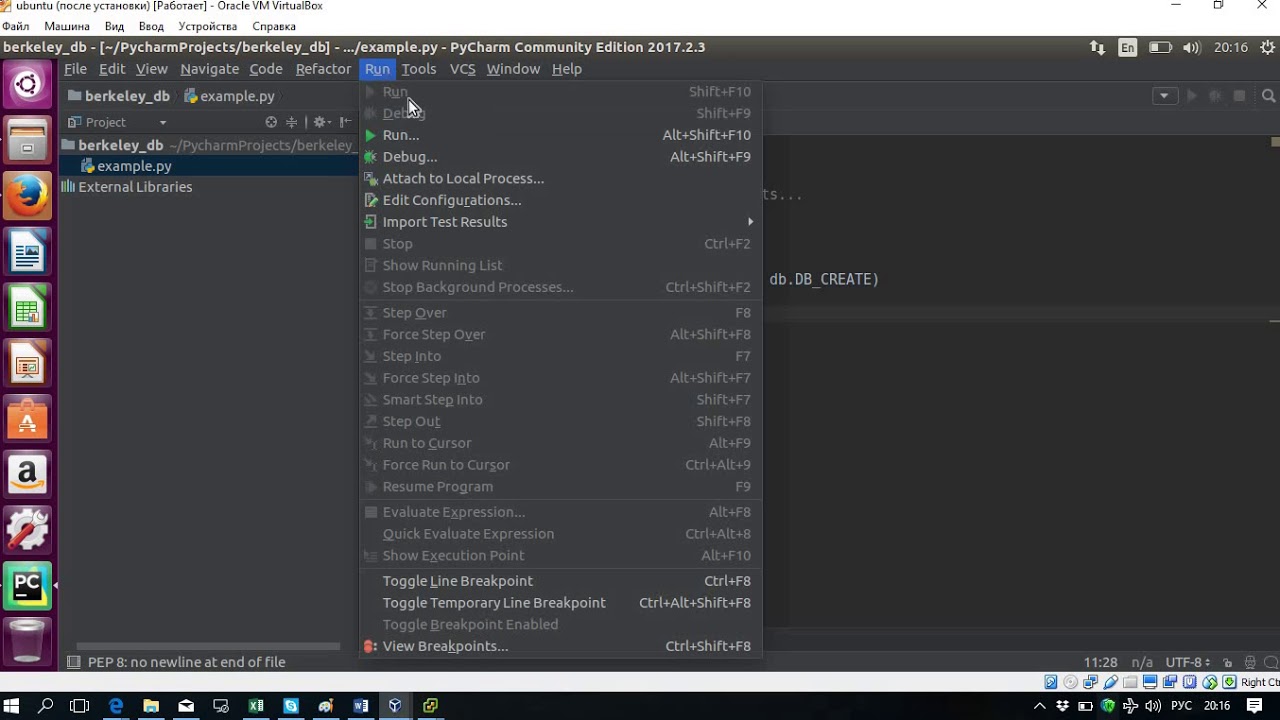This screenshot has height=720, width=1280.
Task: Click the Search Everywhere magnifier icon
Action: (1268, 96)
